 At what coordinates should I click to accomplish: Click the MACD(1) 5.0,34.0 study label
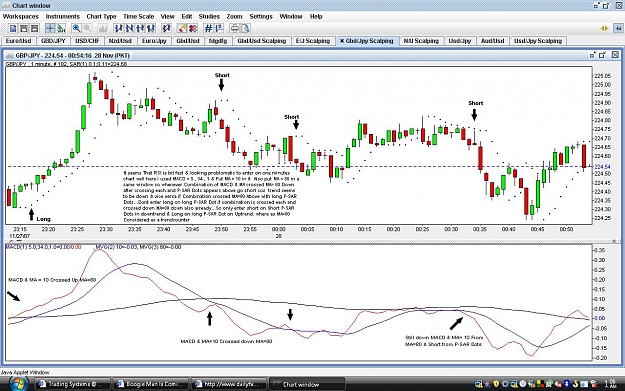coord(43,247)
